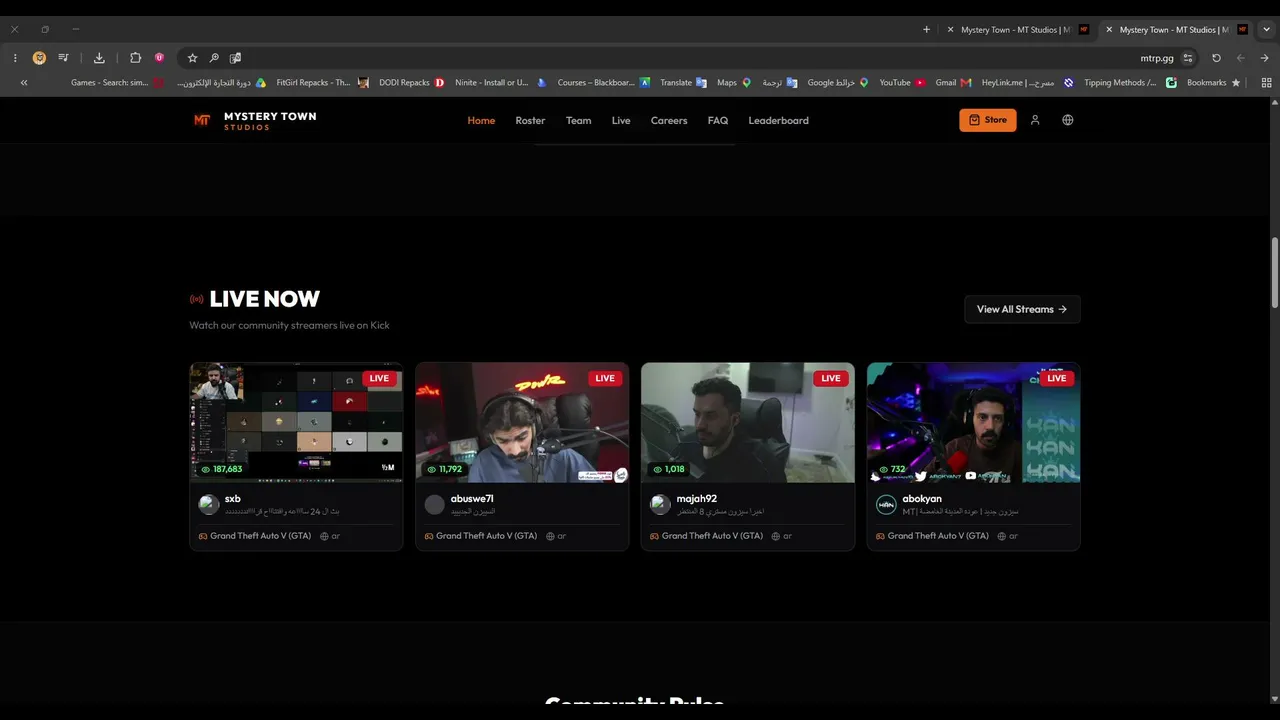
Task: Click the streamer name majah92
Action: pos(697,498)
